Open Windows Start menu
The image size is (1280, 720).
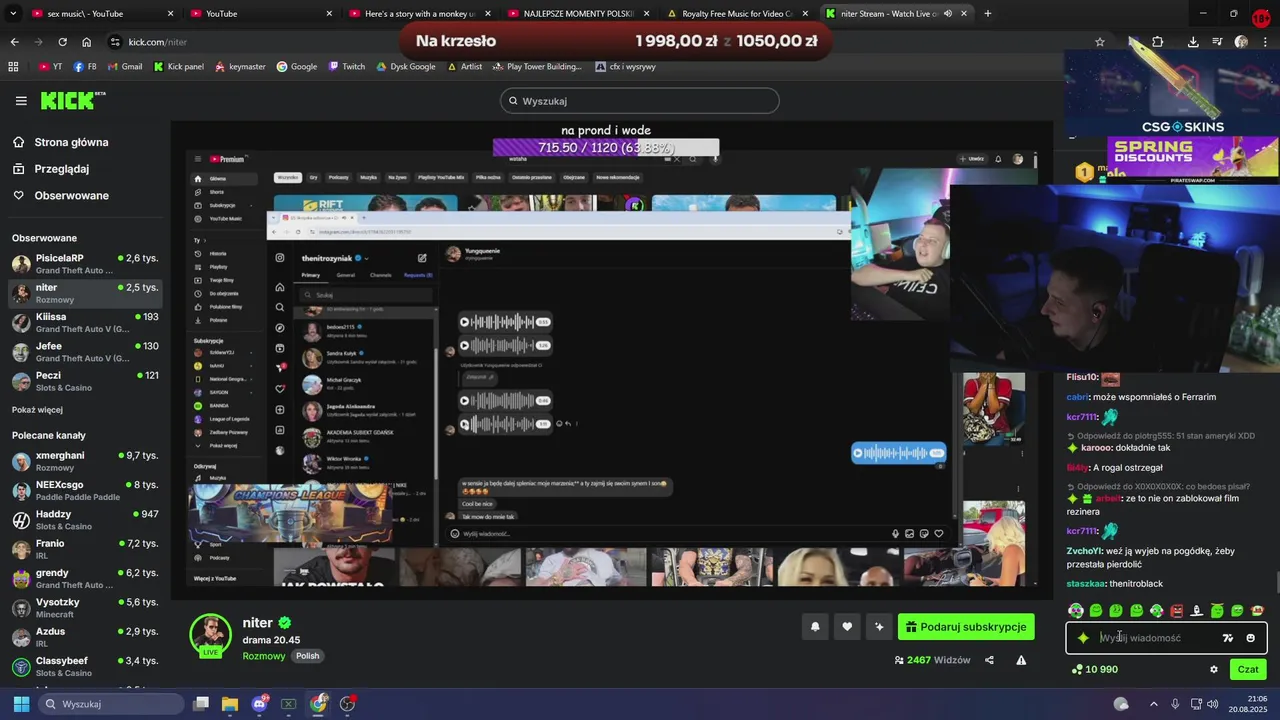tap(21, 704)
